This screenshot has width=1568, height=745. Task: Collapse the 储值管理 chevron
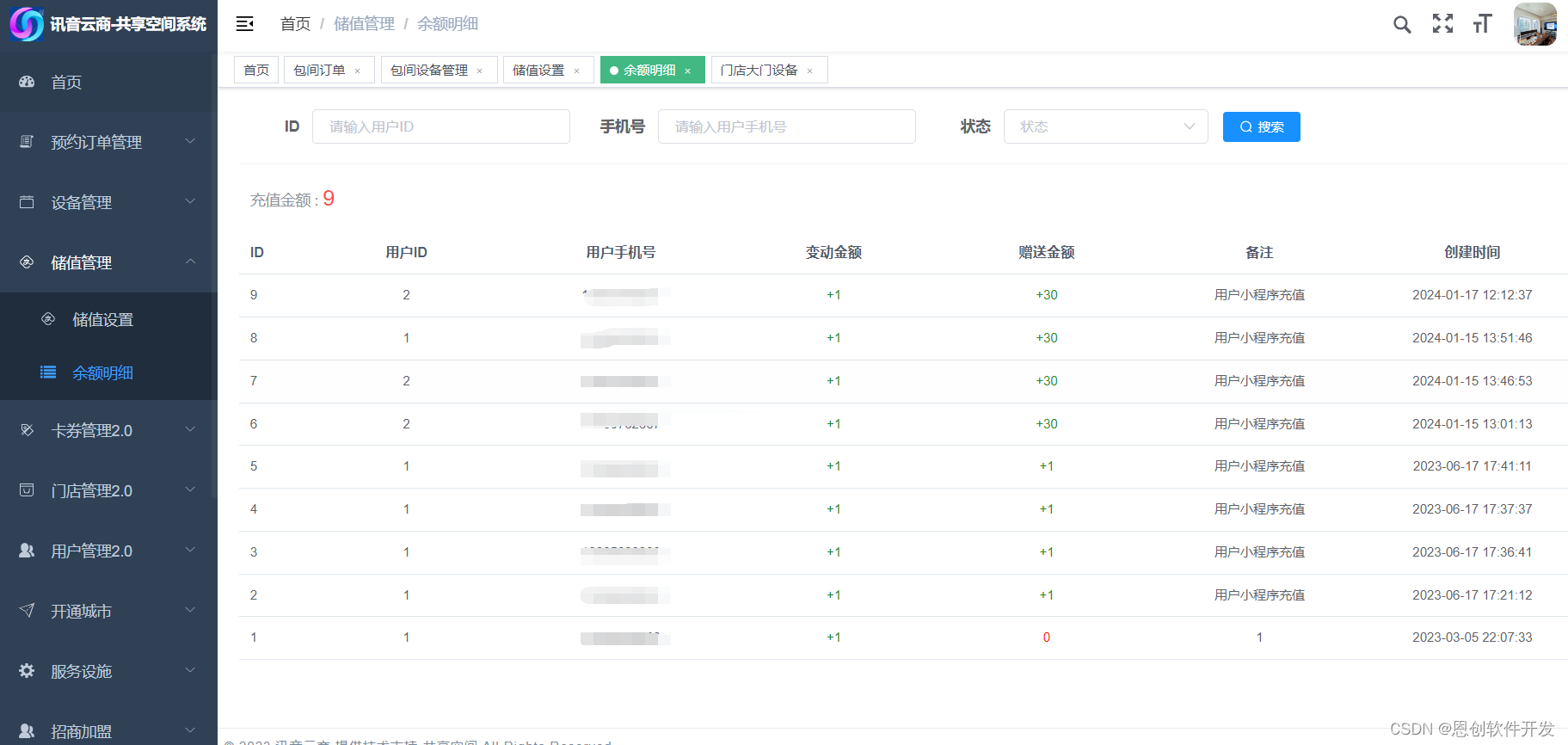191,262
